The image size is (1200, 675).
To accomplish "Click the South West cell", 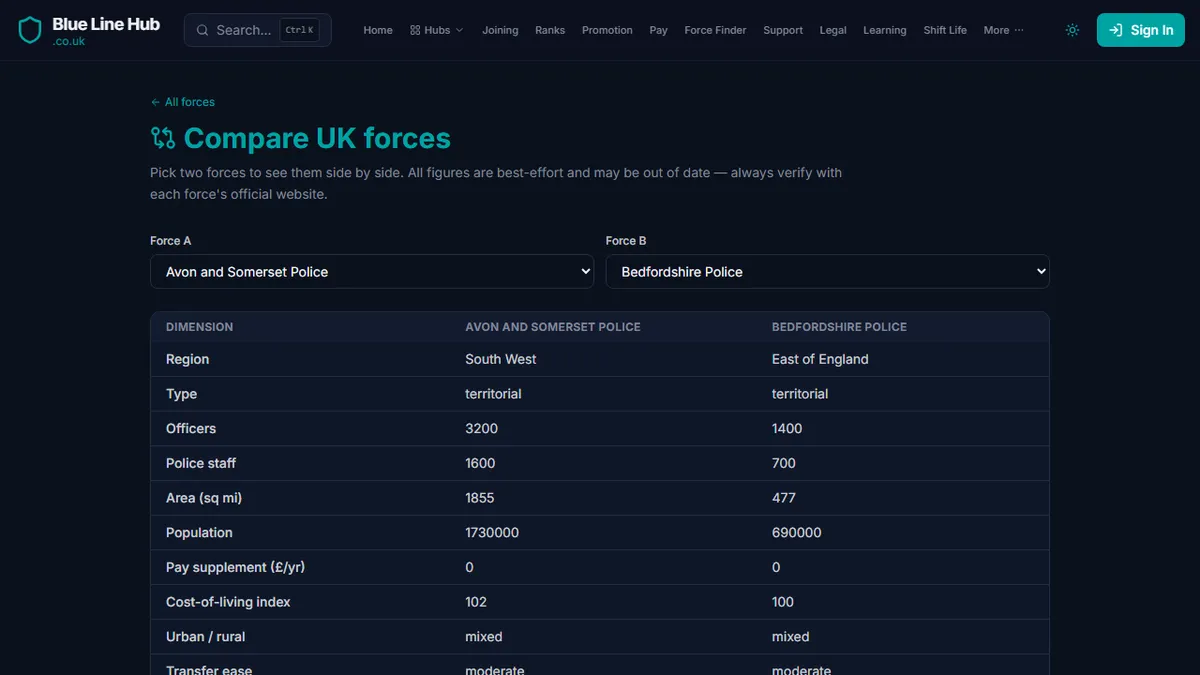I will pos(501,359).
